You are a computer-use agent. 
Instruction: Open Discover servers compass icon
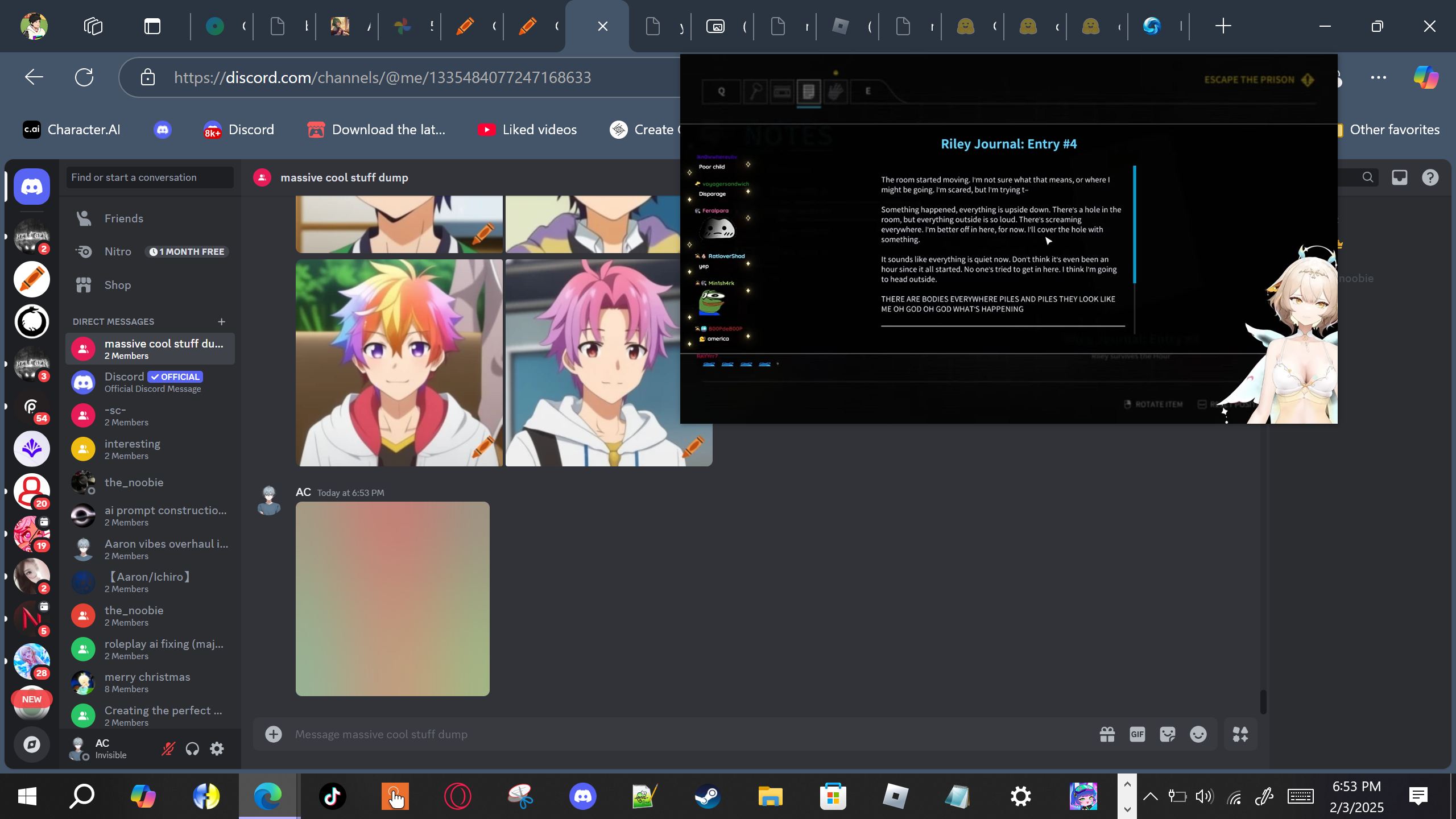coord(32,744)
